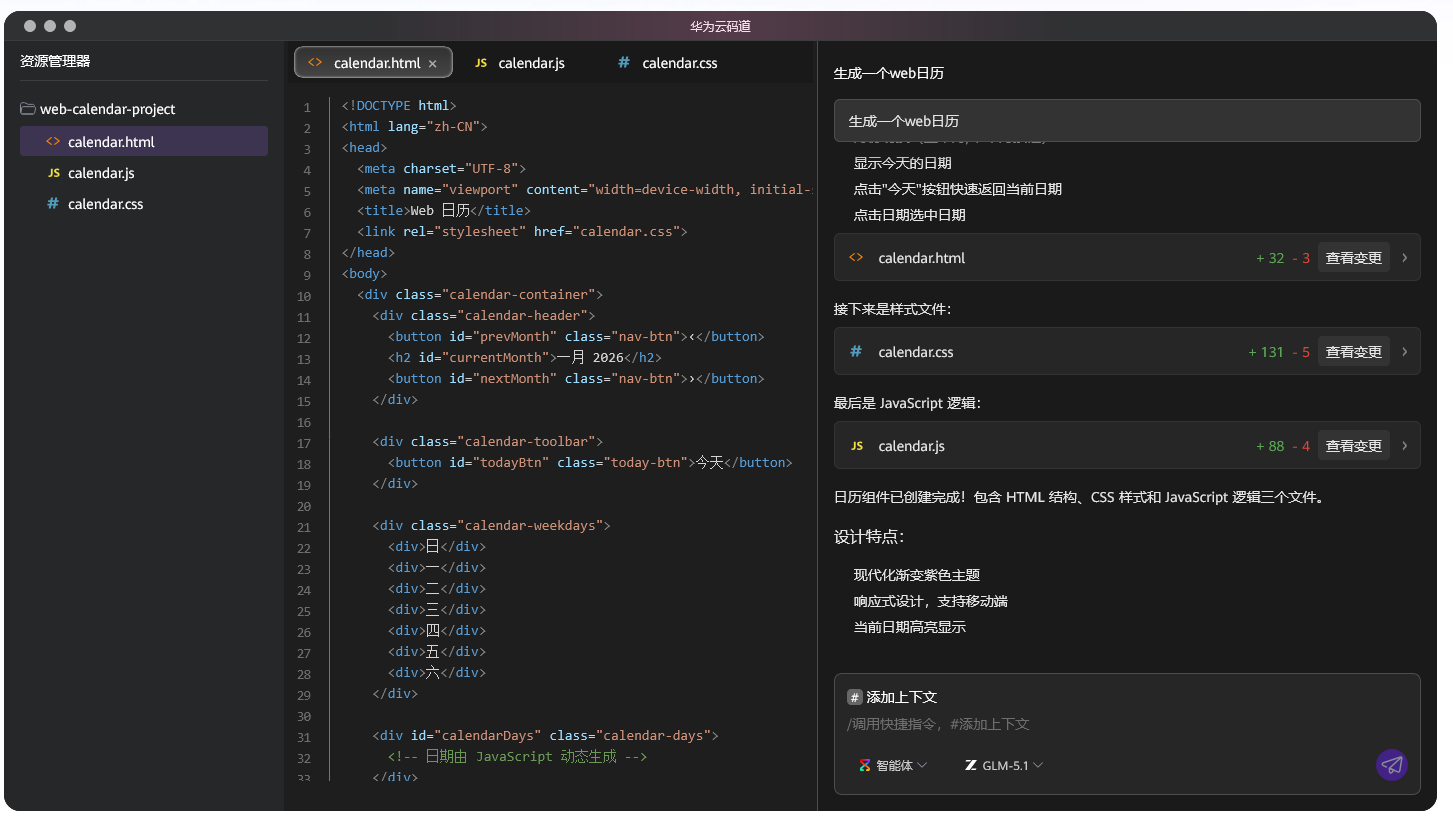Click the # add context icon
Screen dimensions: 1453x823
[854, 697]
